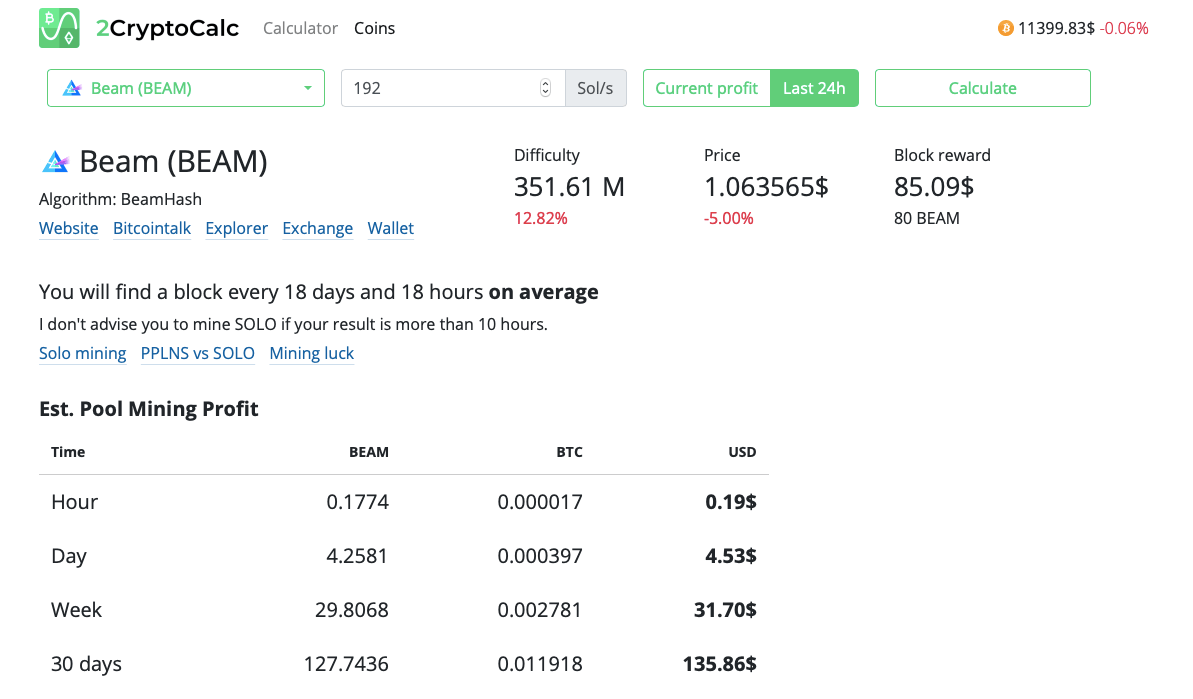This screenshot has height=699, width=1193.
Task: Expand the coin list using the caret arrow
Action: (x=307, y=88)
